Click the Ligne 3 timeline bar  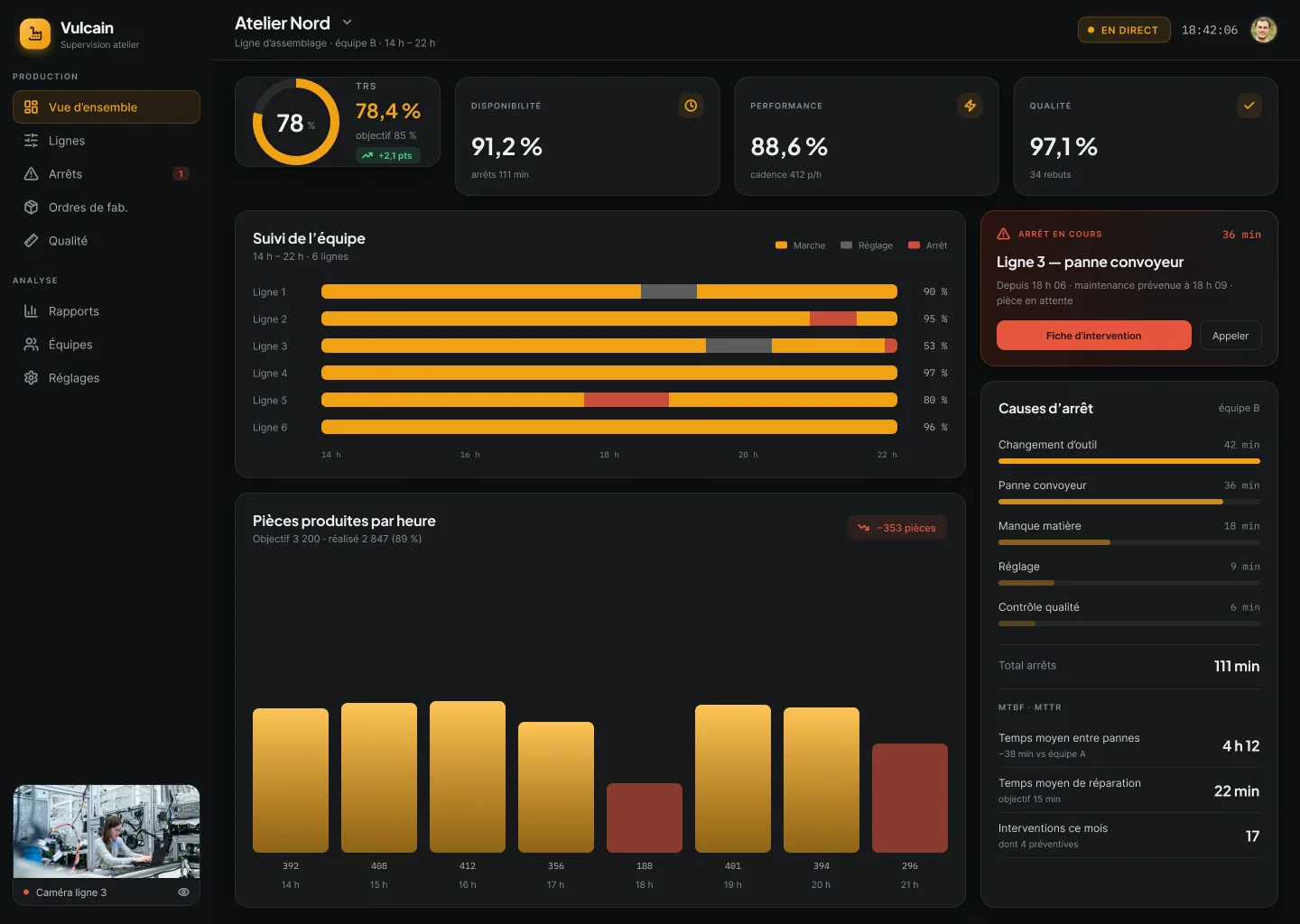[x=609, y=346]
